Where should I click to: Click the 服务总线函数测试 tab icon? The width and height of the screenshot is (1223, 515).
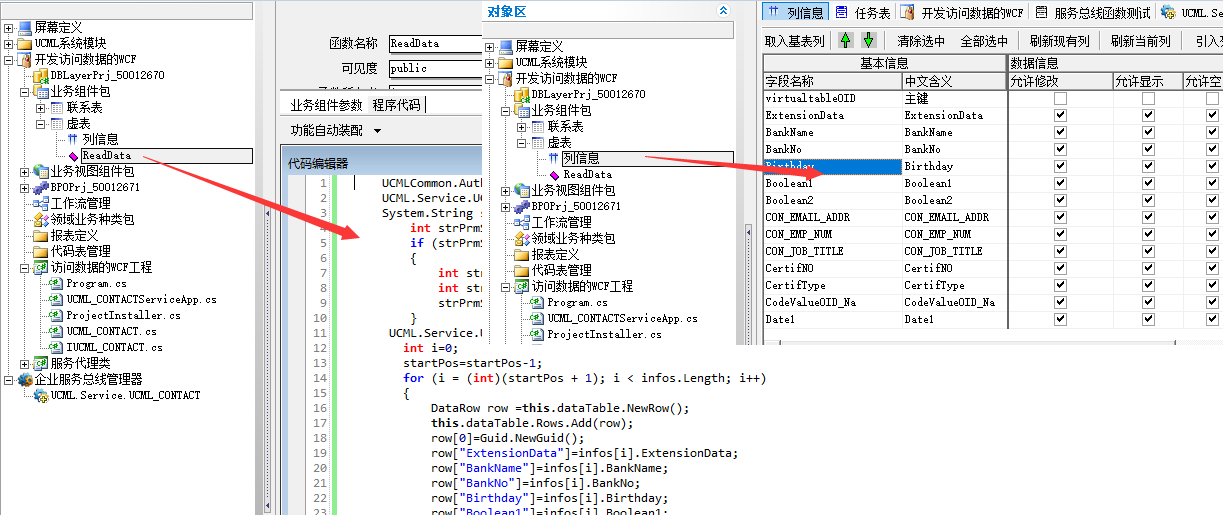tap(1041, 12)
